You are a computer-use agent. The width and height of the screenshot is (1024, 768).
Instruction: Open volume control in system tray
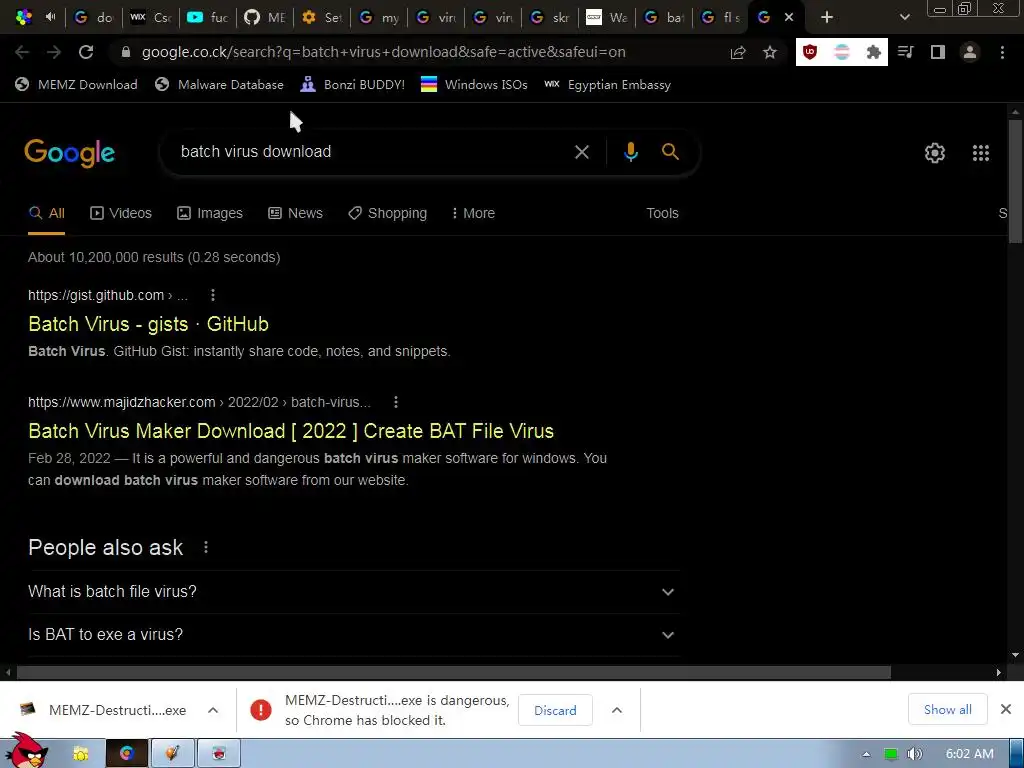click(915, 754)
